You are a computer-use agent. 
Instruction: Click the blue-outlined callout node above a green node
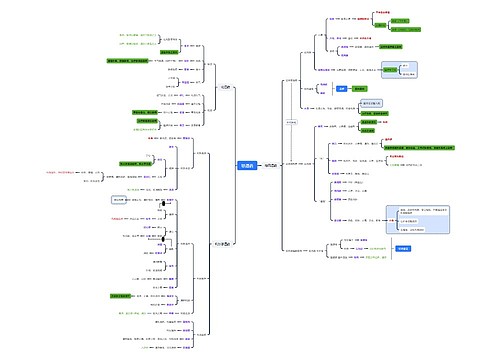(x=371, y=104)
